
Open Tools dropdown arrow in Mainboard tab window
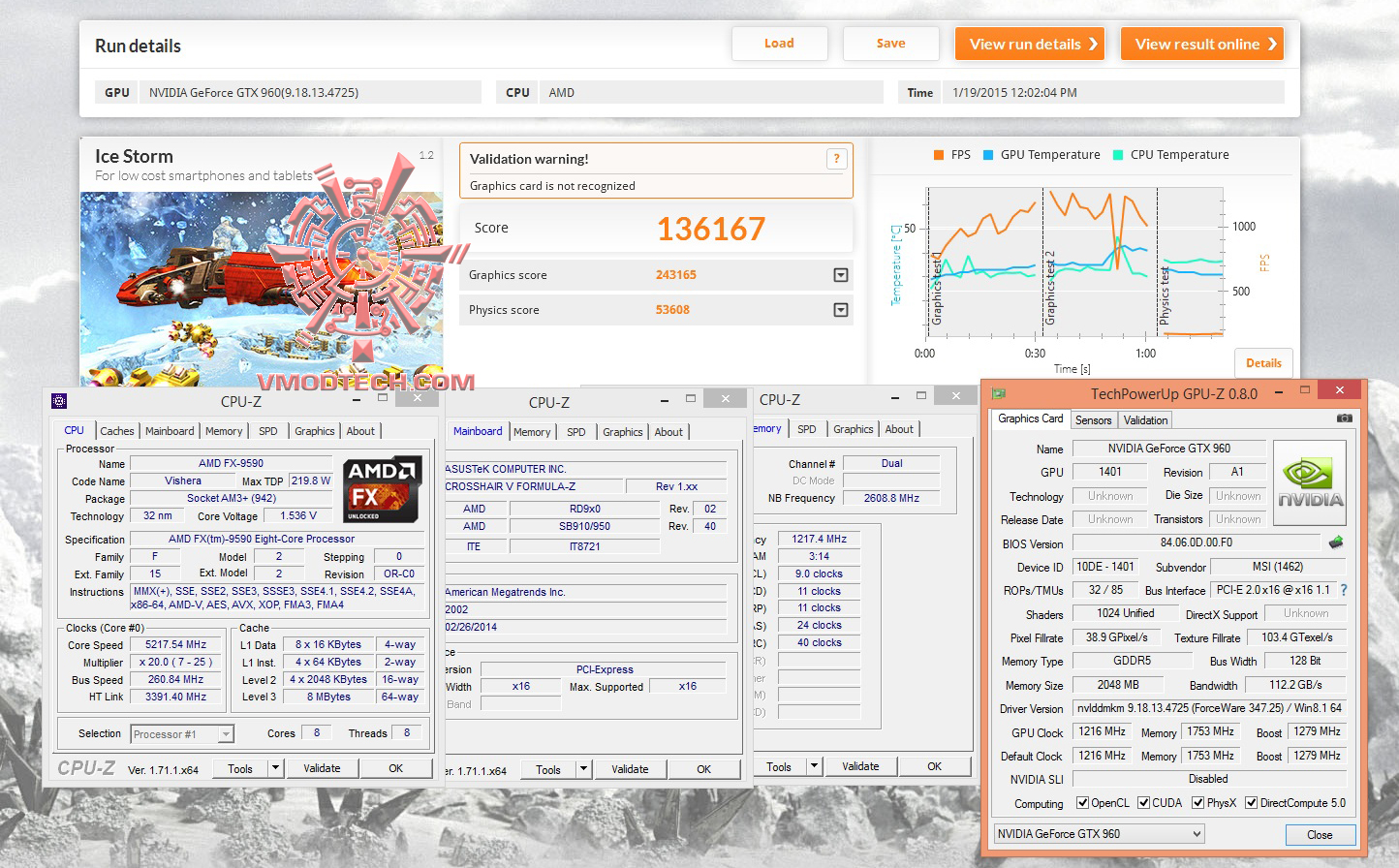click(x=583, y=769)
